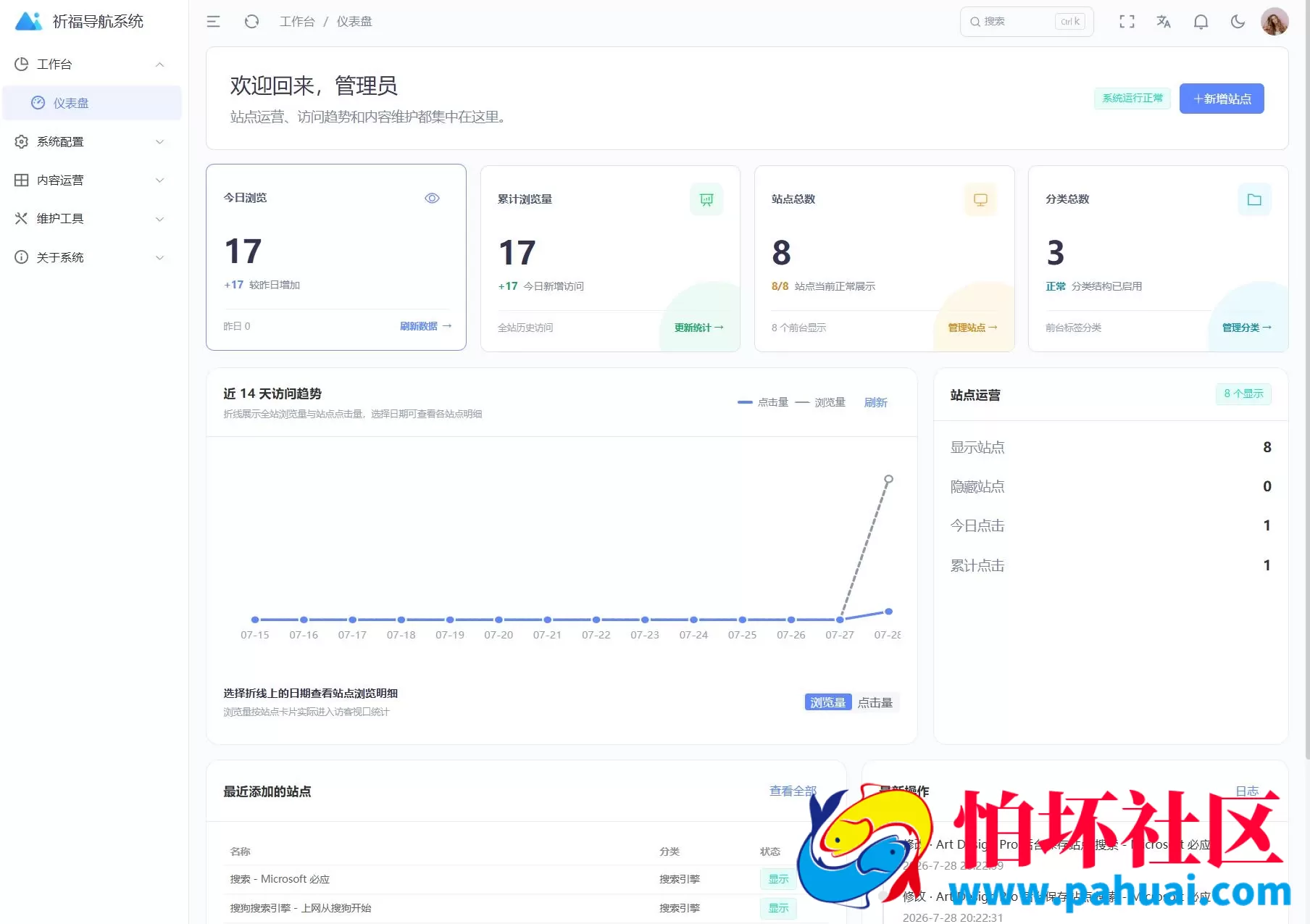Click the 工作台 pie-chart icon in sidebar

(22, 64)
